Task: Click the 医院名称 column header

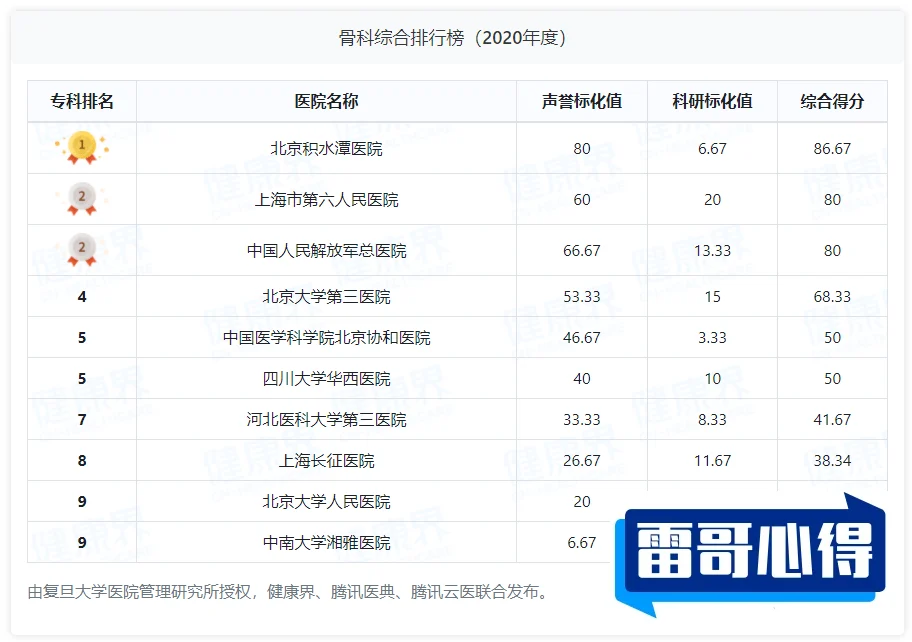Action: click(326, 101)
